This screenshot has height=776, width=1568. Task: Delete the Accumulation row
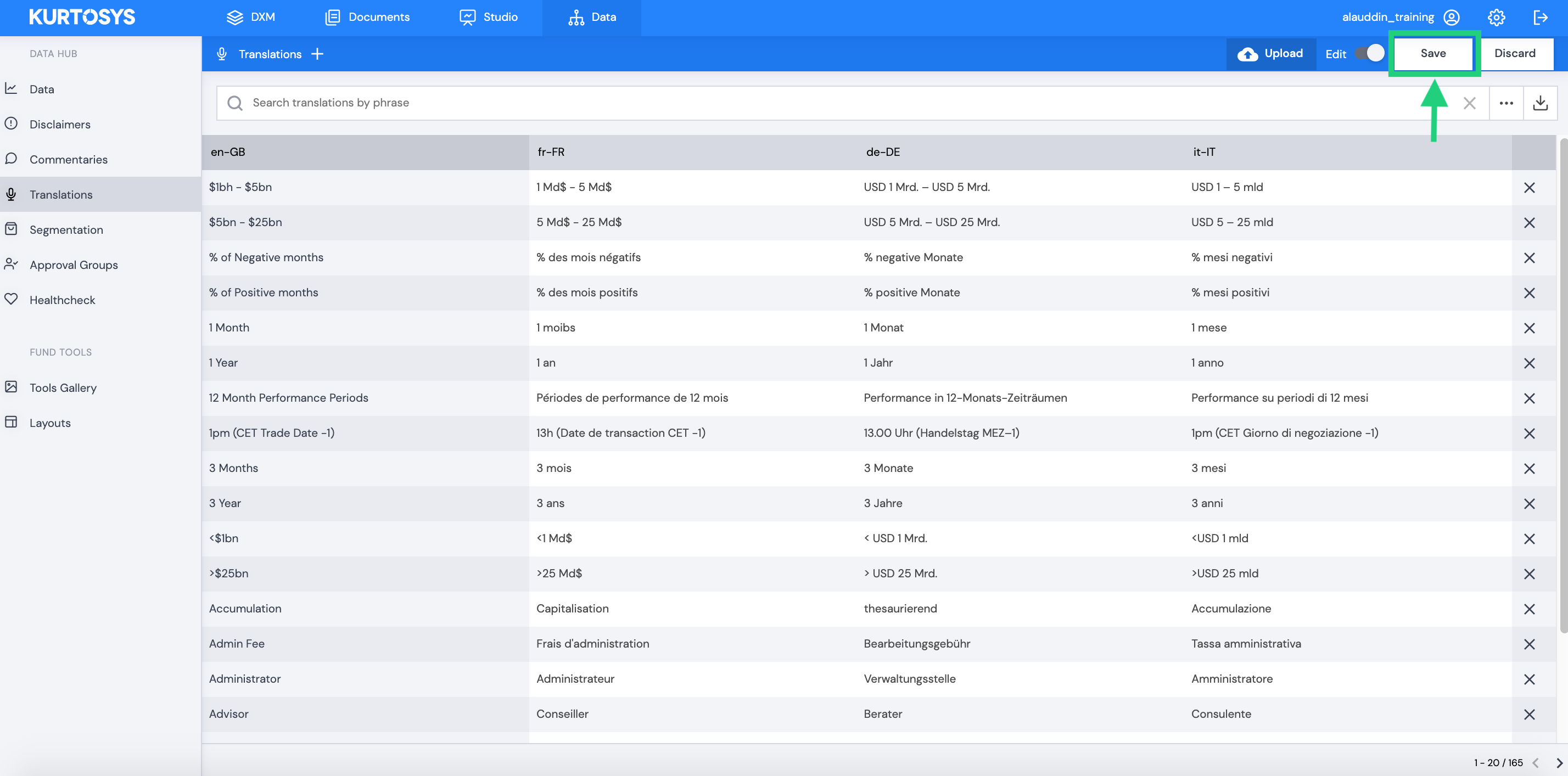point(1529,609)
